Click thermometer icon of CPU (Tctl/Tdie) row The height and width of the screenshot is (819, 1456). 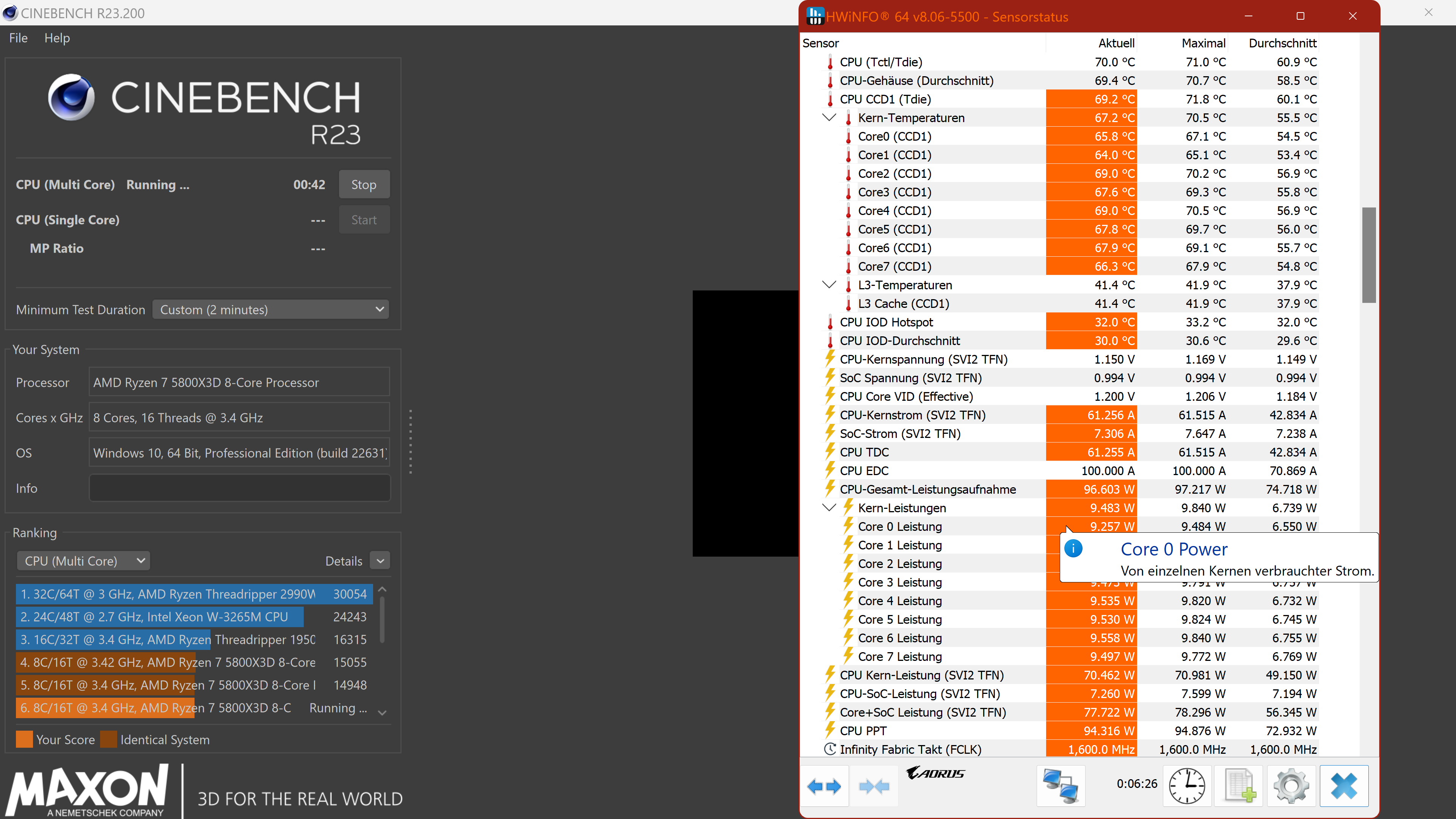coord(830,62)
